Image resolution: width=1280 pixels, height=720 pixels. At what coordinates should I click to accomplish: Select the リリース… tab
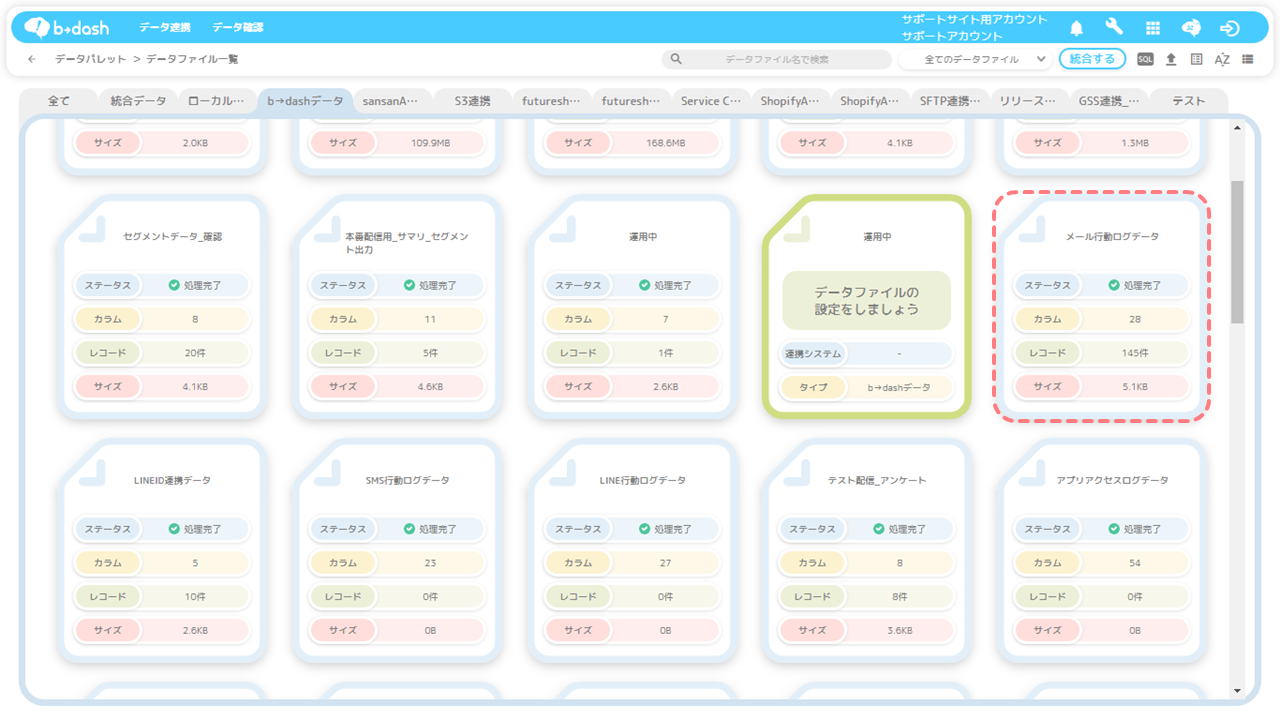click(1029, 101)
